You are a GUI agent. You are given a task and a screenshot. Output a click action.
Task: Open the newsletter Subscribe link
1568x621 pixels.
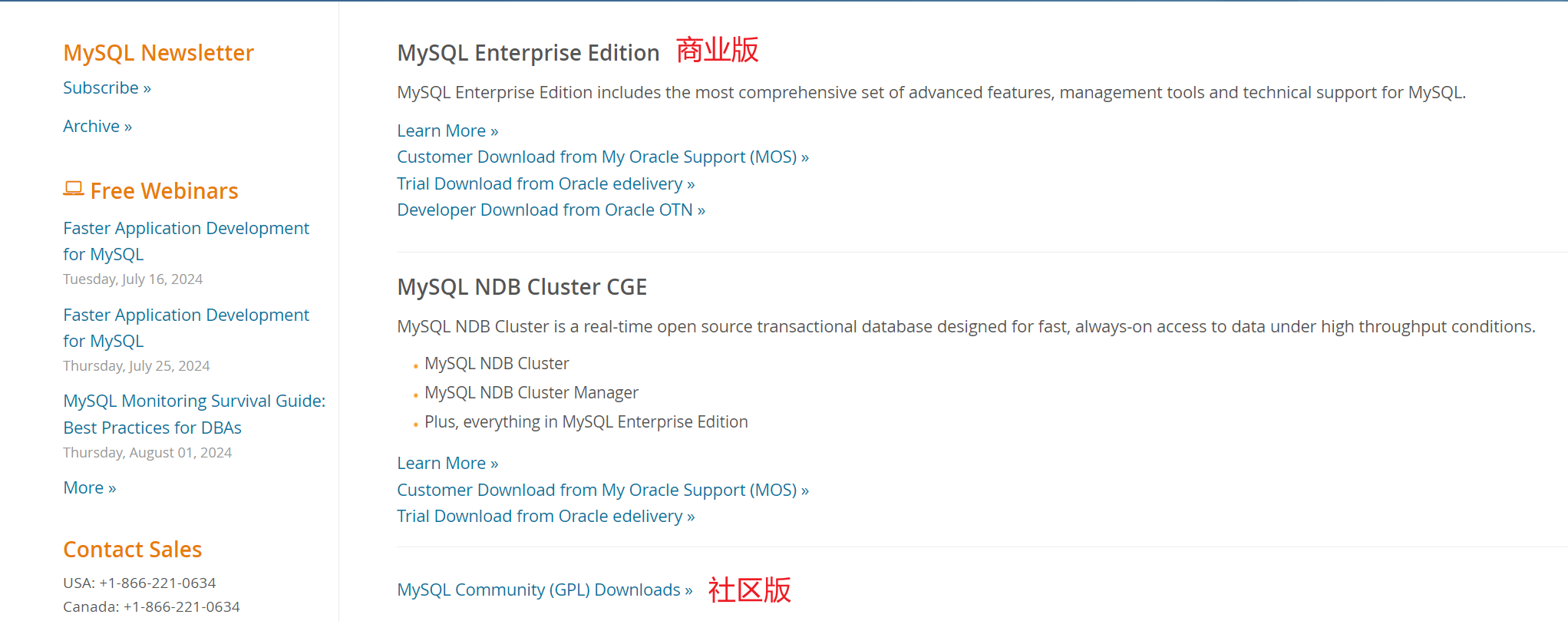pyautogui.click(x=107, y=88)
